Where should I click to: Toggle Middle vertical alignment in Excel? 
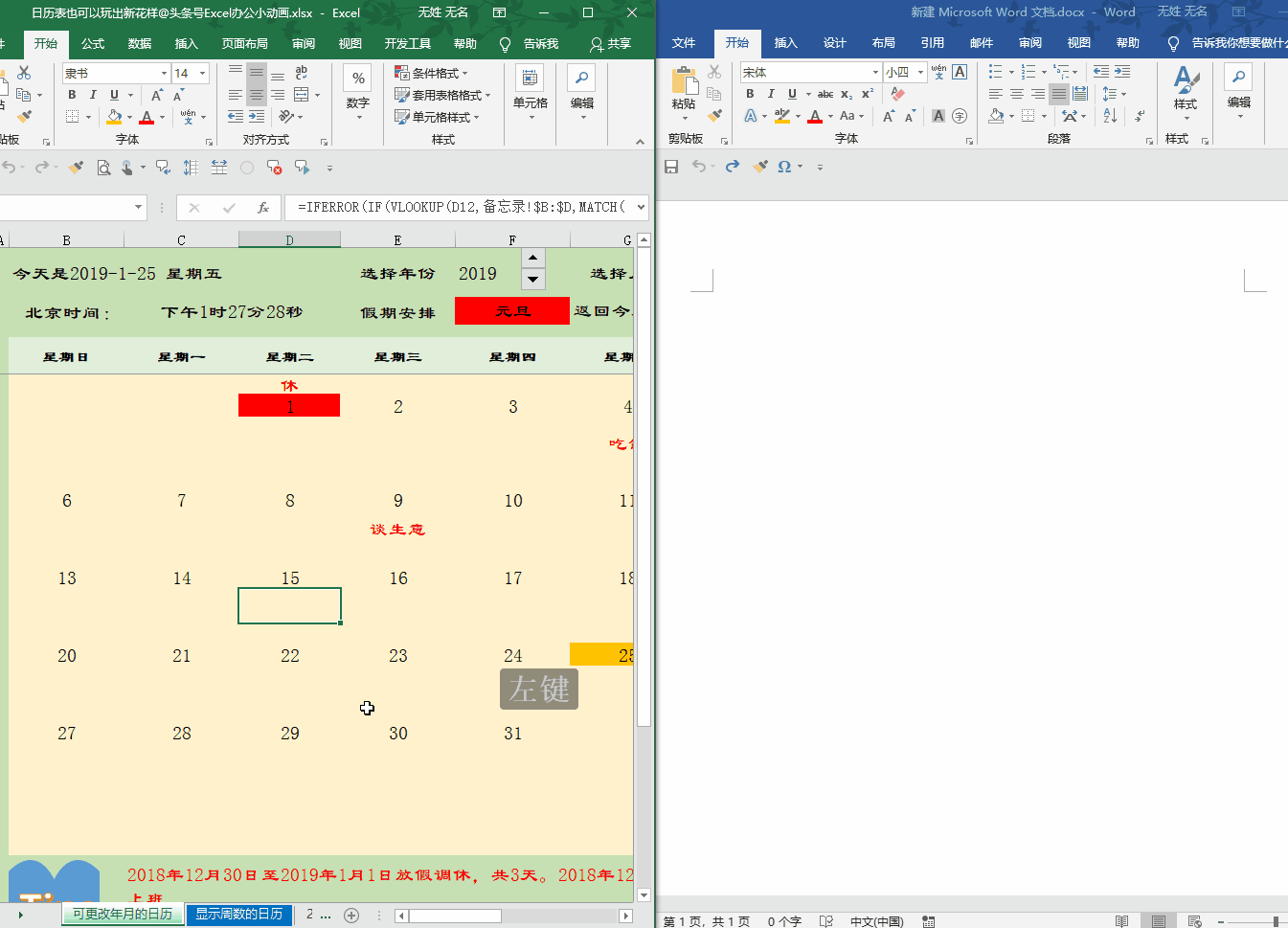point(257,73)
